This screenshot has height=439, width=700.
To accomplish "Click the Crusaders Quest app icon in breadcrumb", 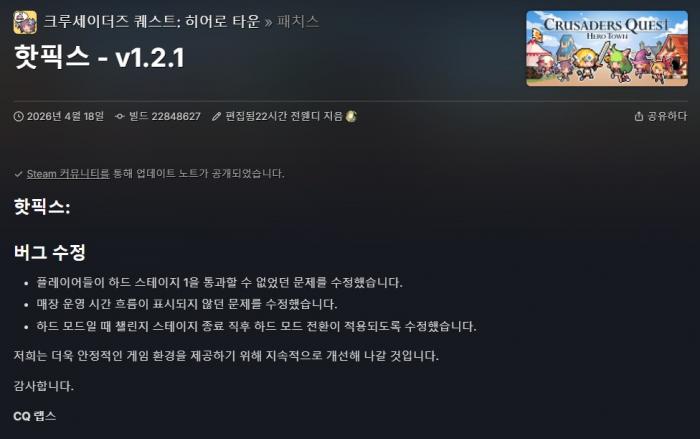I will point(25,22).
